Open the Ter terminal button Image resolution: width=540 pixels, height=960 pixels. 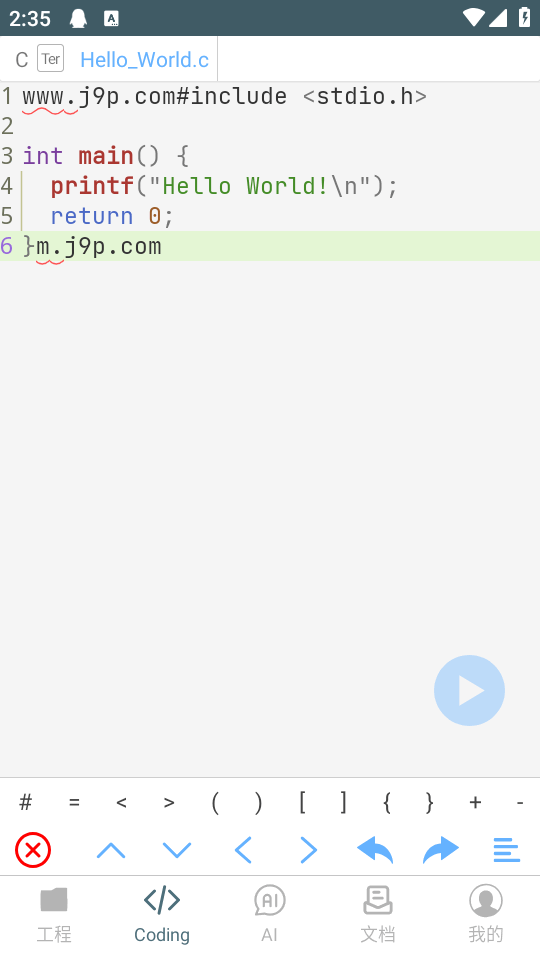pos(50,59)
